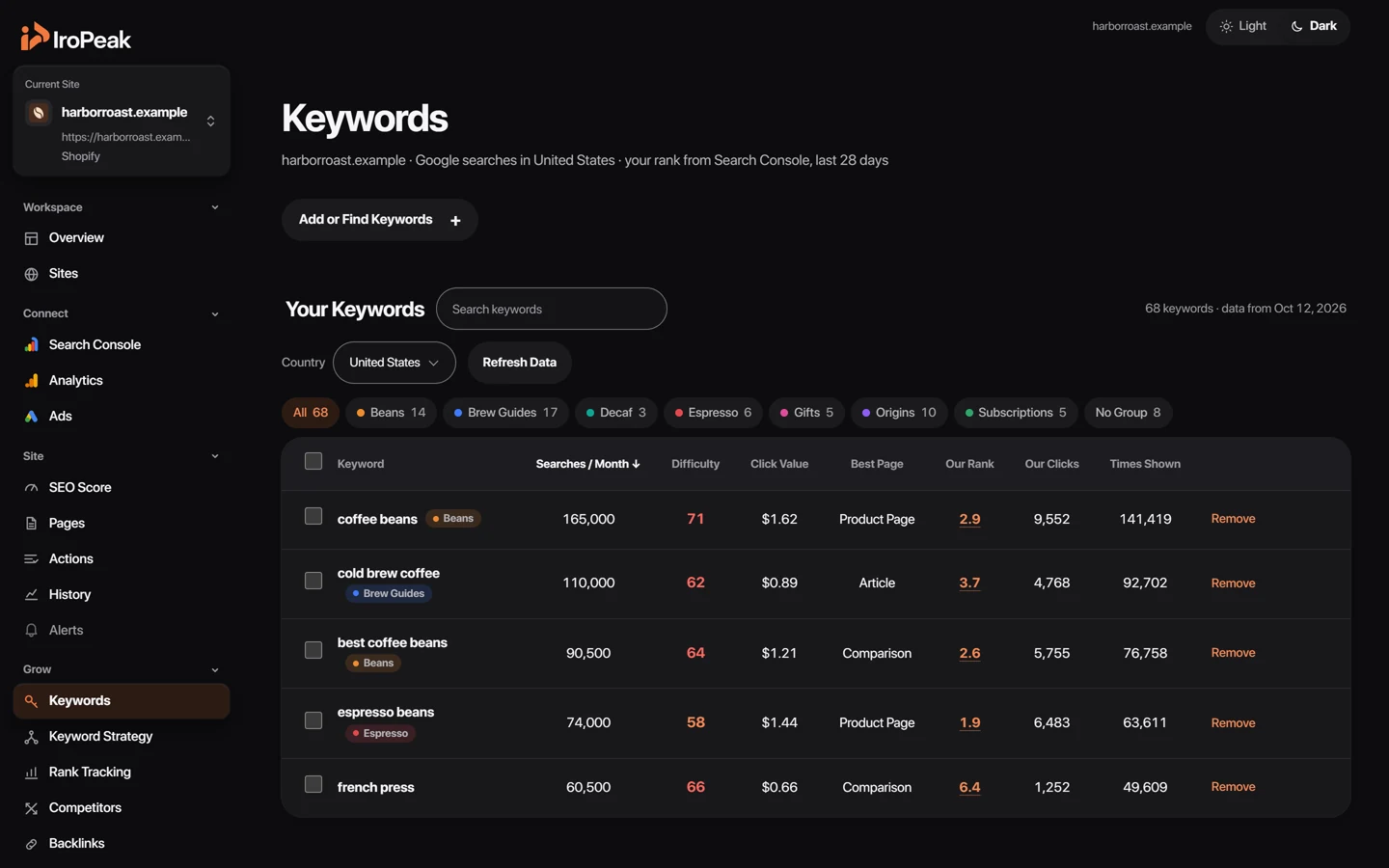Click the Analytics bar chart icon
The width and height of the screenshot is (1389, 868).
[x=31, y=380]
